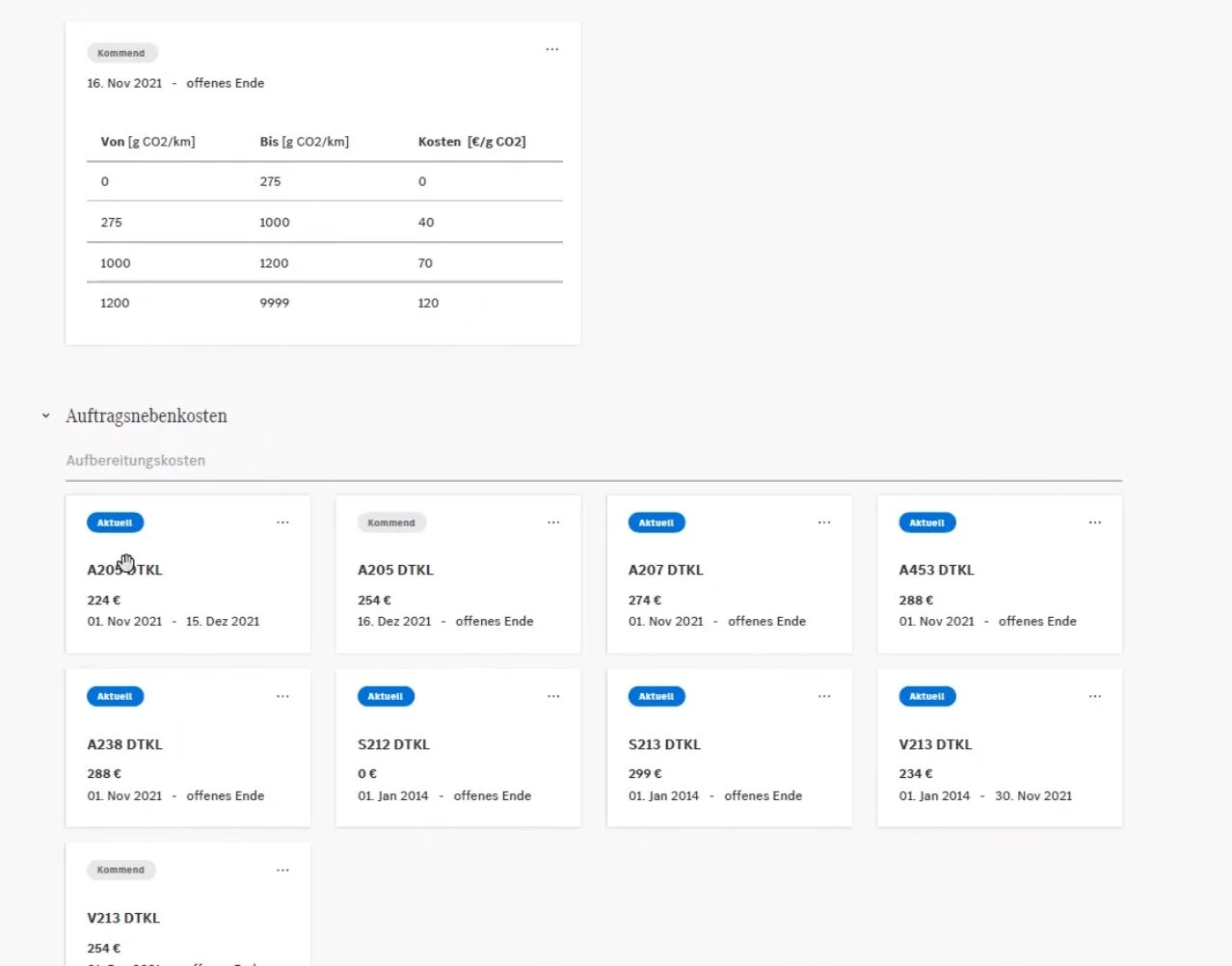Click cost value 40 in the table
Viewport: 1232px width, 966px height.
point(426,223)
